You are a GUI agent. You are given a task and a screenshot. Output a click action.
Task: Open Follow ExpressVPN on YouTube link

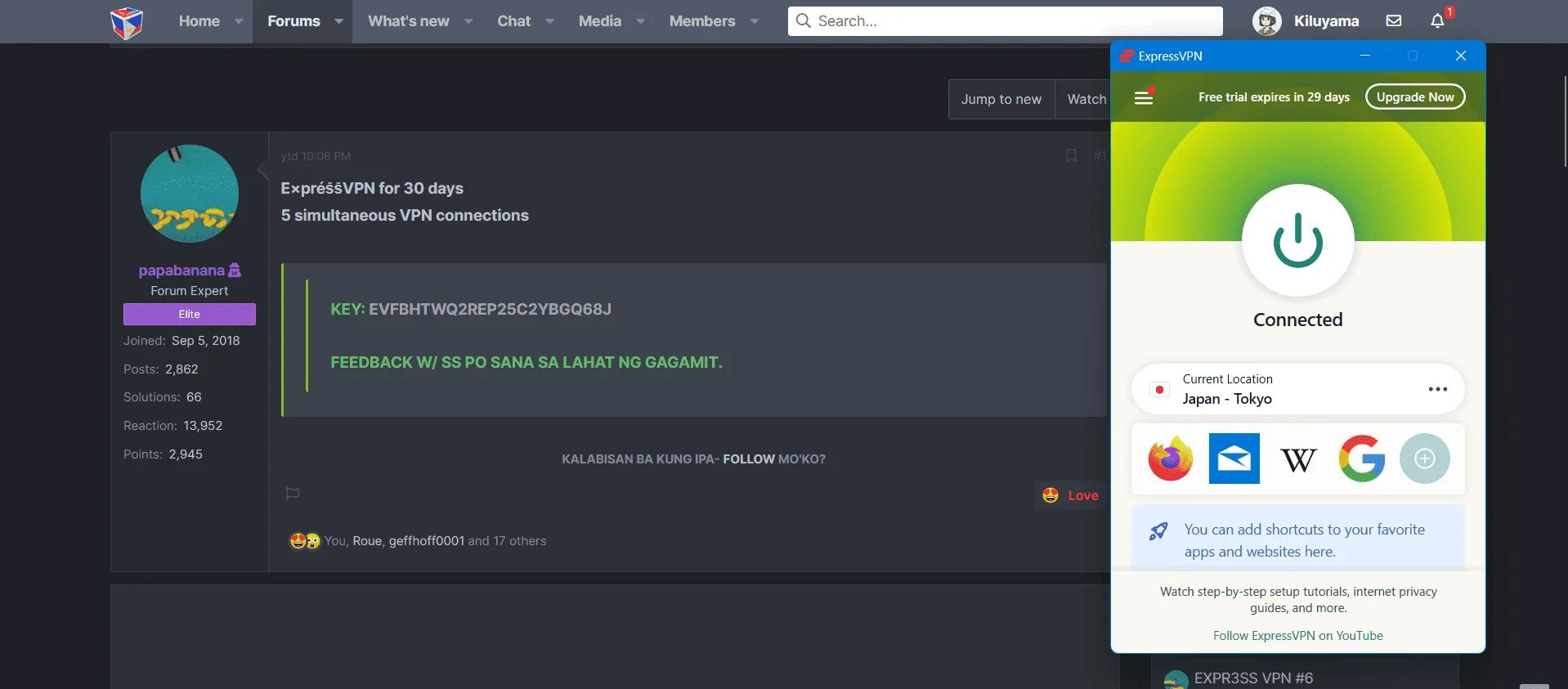(x=1297, y=635)
